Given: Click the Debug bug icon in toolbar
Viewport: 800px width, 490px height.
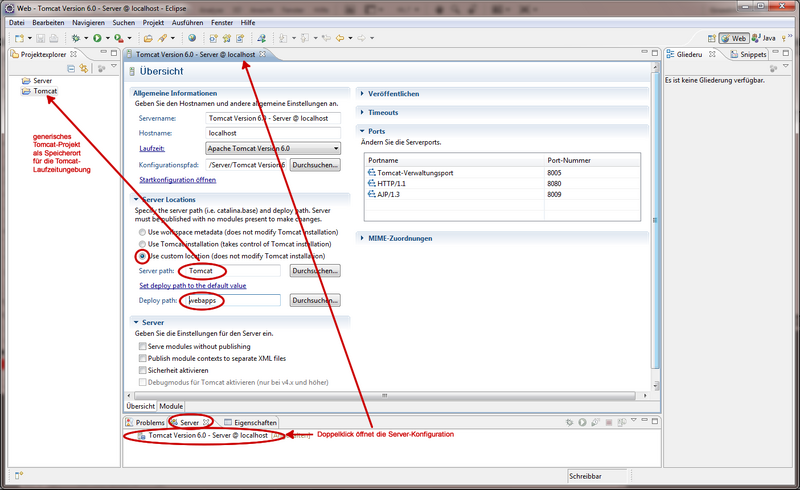Looking at the screenshot, I should pyautogui.click(x=76, y=38).
